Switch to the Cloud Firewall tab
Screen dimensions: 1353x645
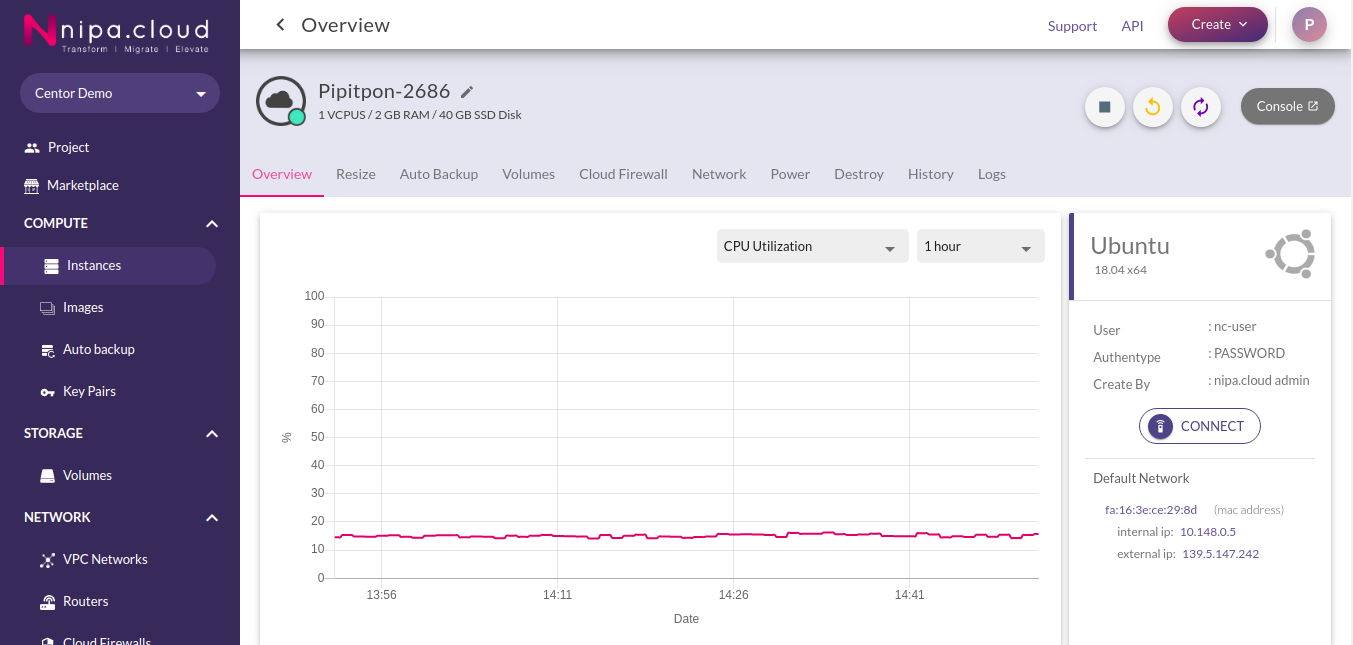(623, 174)
